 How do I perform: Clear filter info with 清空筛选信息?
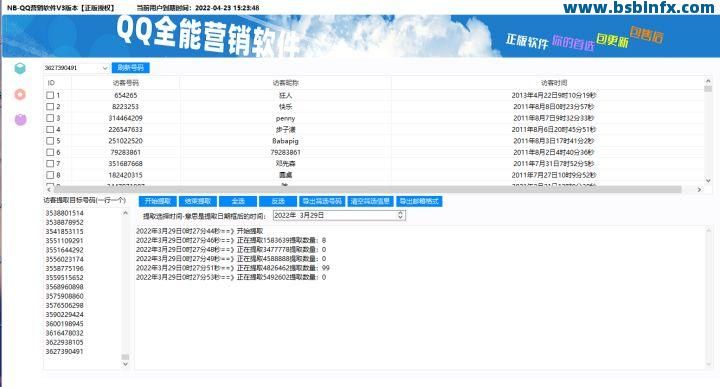[370, 201]
